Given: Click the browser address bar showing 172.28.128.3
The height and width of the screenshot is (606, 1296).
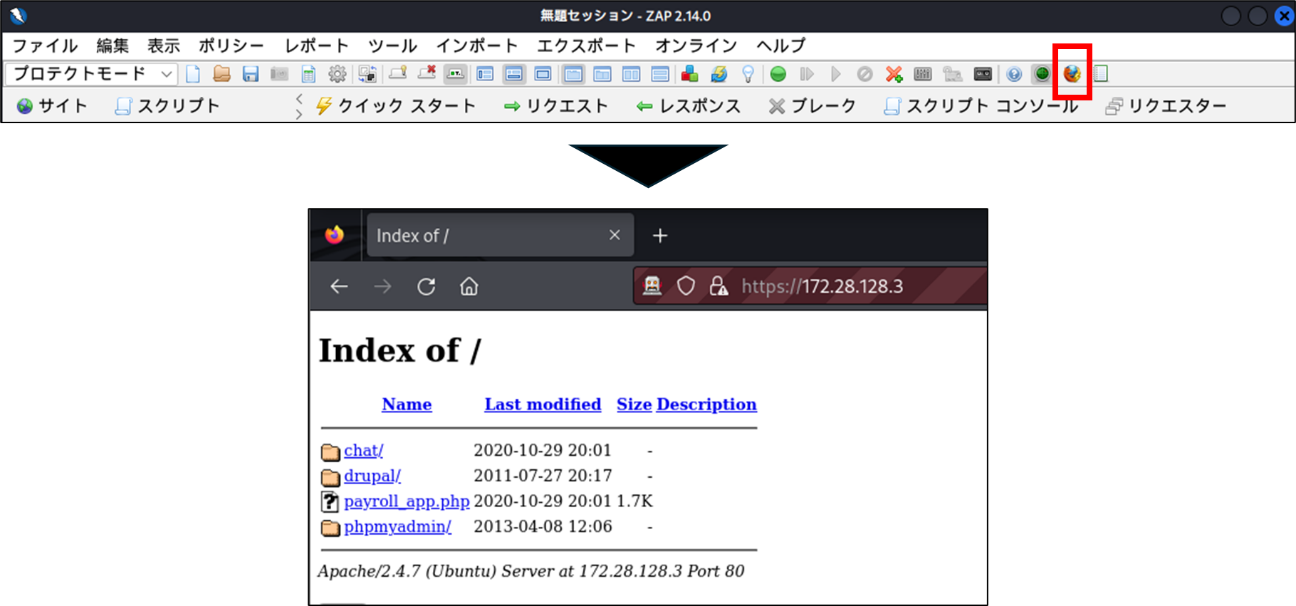Looking at the screenshot, I should coord(852,287).
